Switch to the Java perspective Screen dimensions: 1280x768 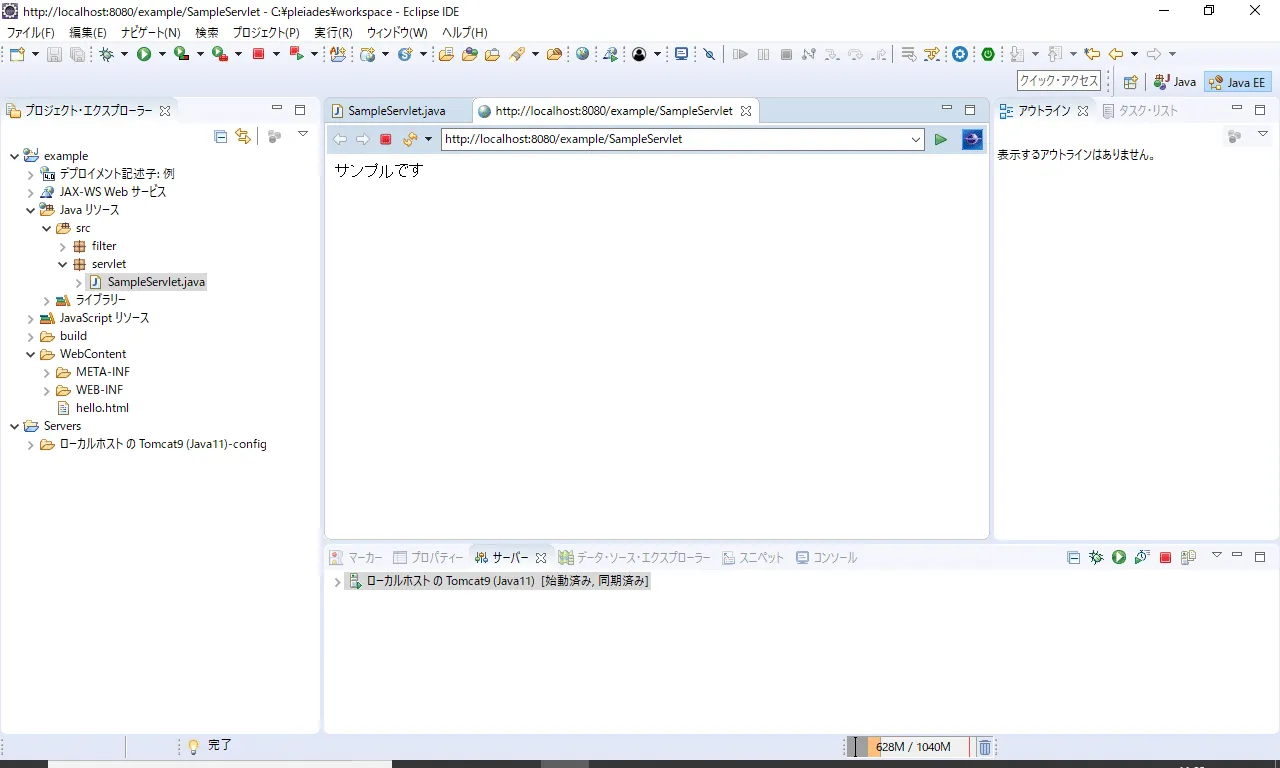[1175, 82]
